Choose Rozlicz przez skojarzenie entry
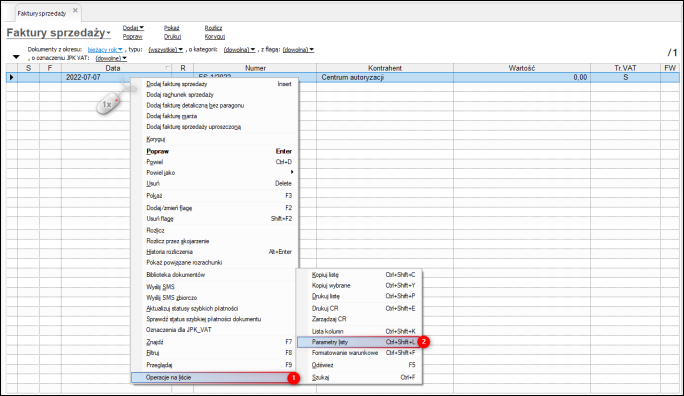 coord(215,241)
